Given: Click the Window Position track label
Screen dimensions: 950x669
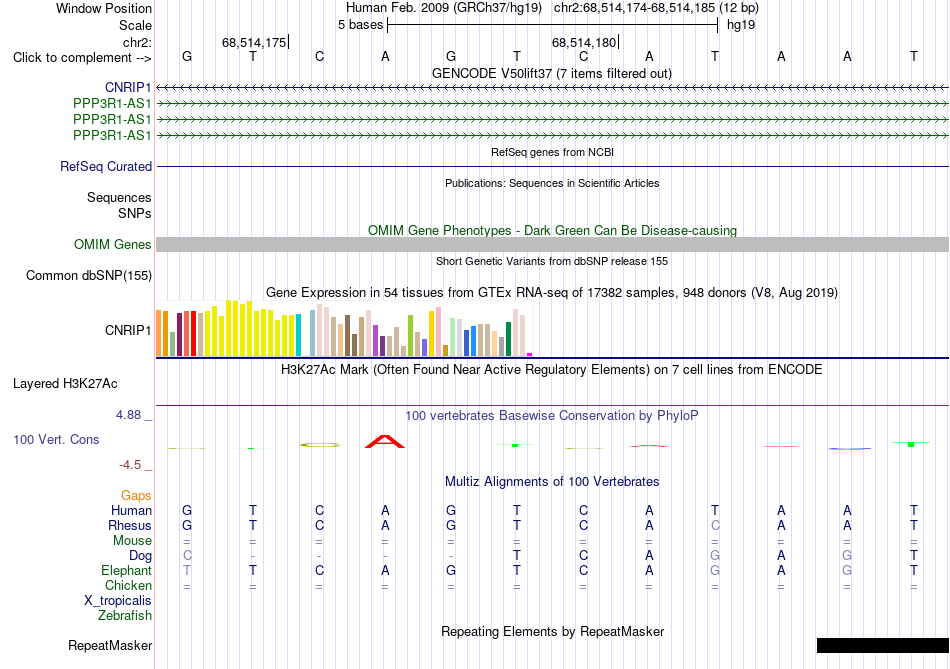Looking at the screenshot, I should [x=104, y=8].
